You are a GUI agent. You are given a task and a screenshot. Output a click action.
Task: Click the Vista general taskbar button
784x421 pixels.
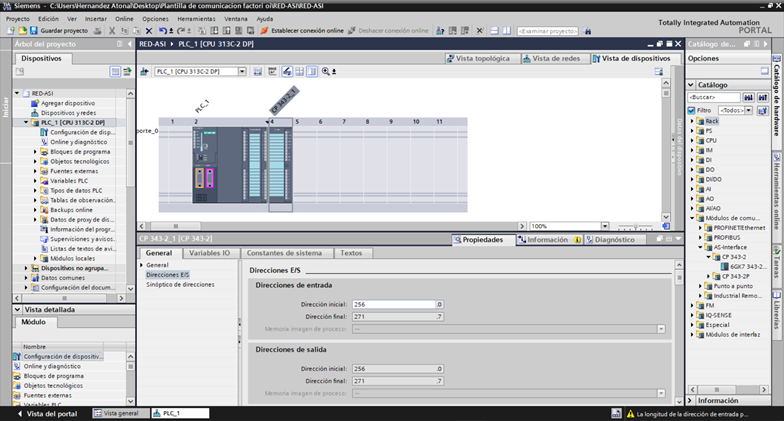(121, 414)
